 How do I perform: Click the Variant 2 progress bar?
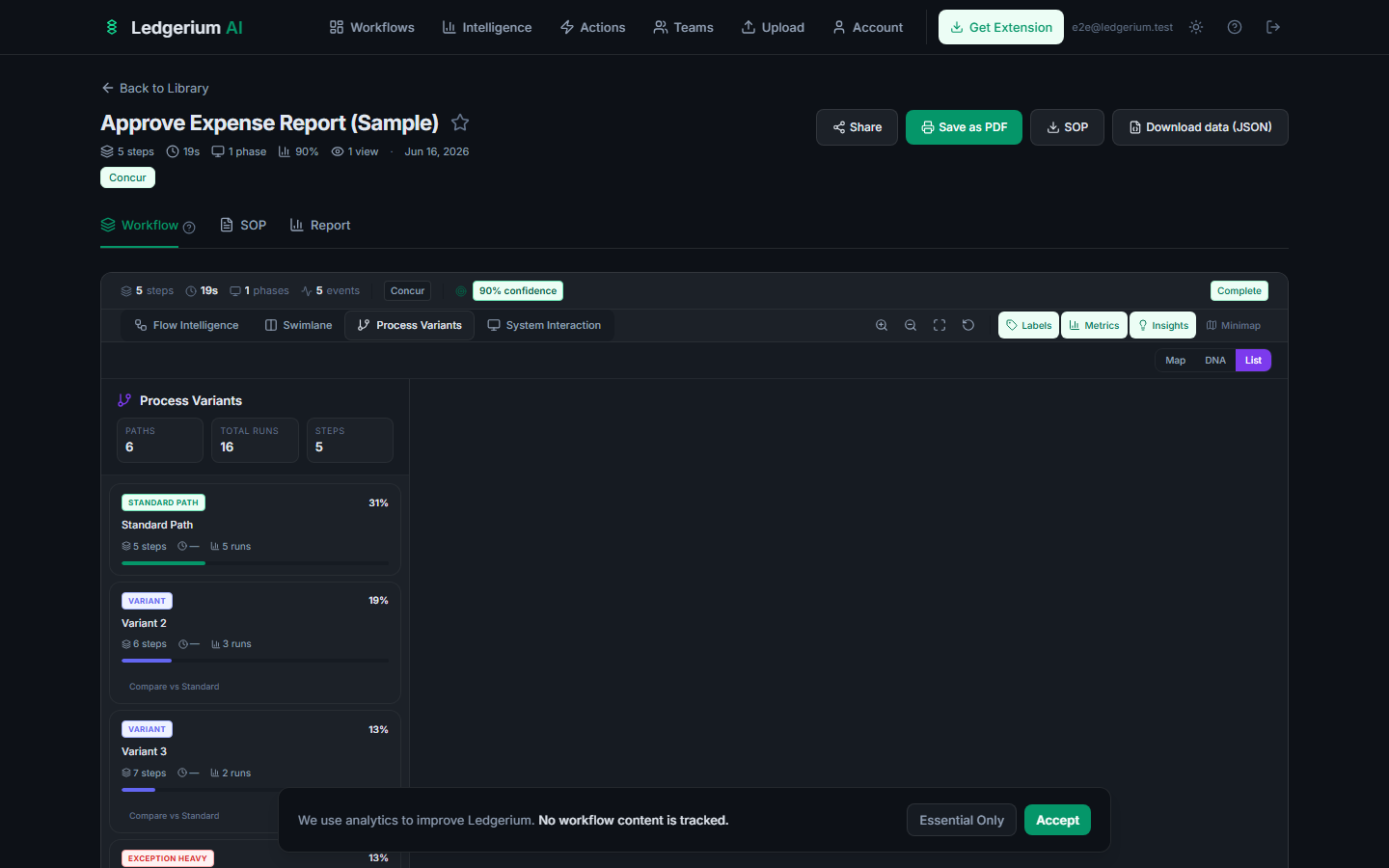click(256, 661)
